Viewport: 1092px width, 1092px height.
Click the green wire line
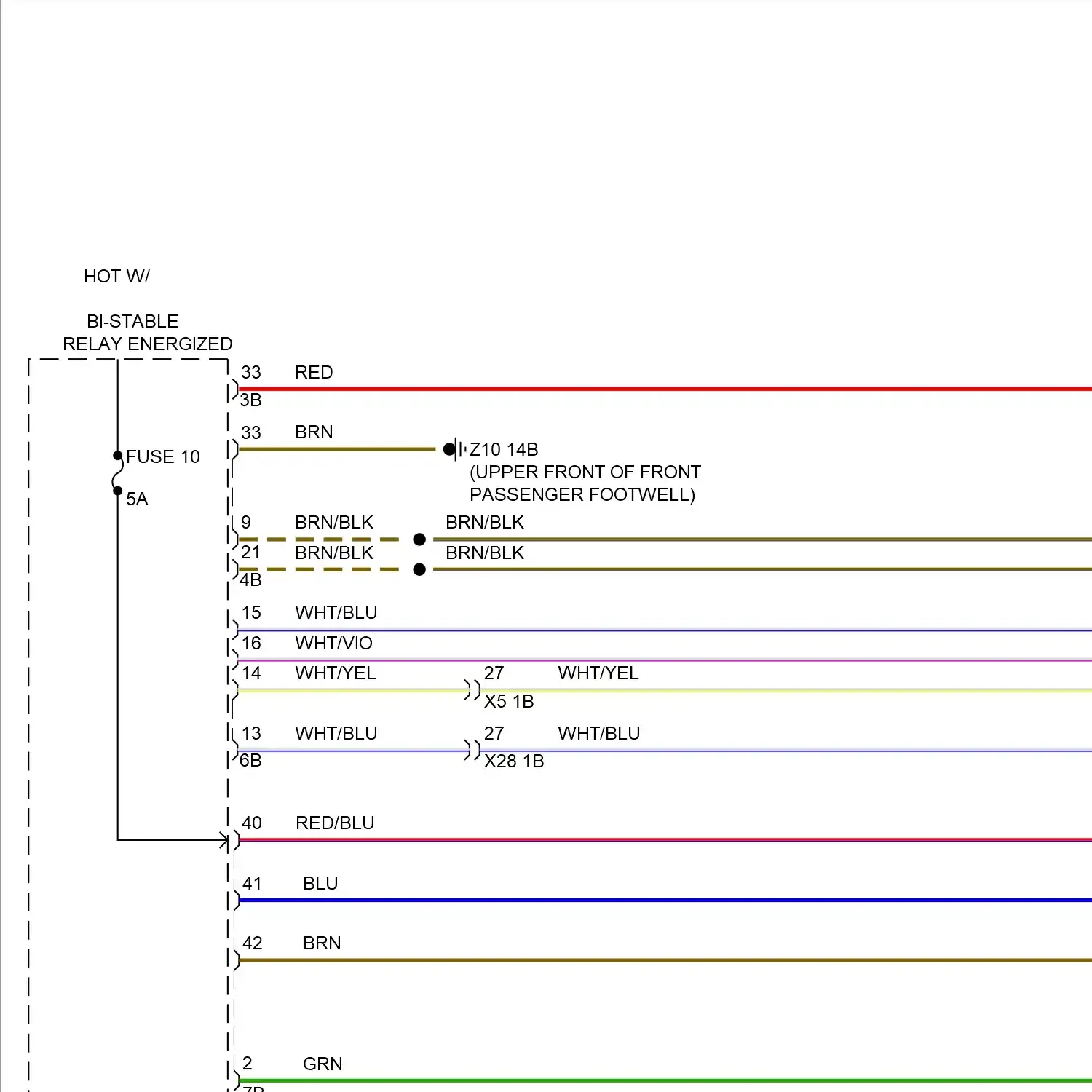point(665,1080)
